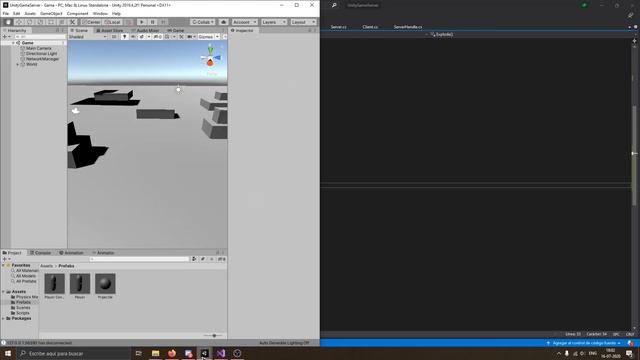Open the Scripts folder in Project

pyautogui.click(x=22, y=313)
